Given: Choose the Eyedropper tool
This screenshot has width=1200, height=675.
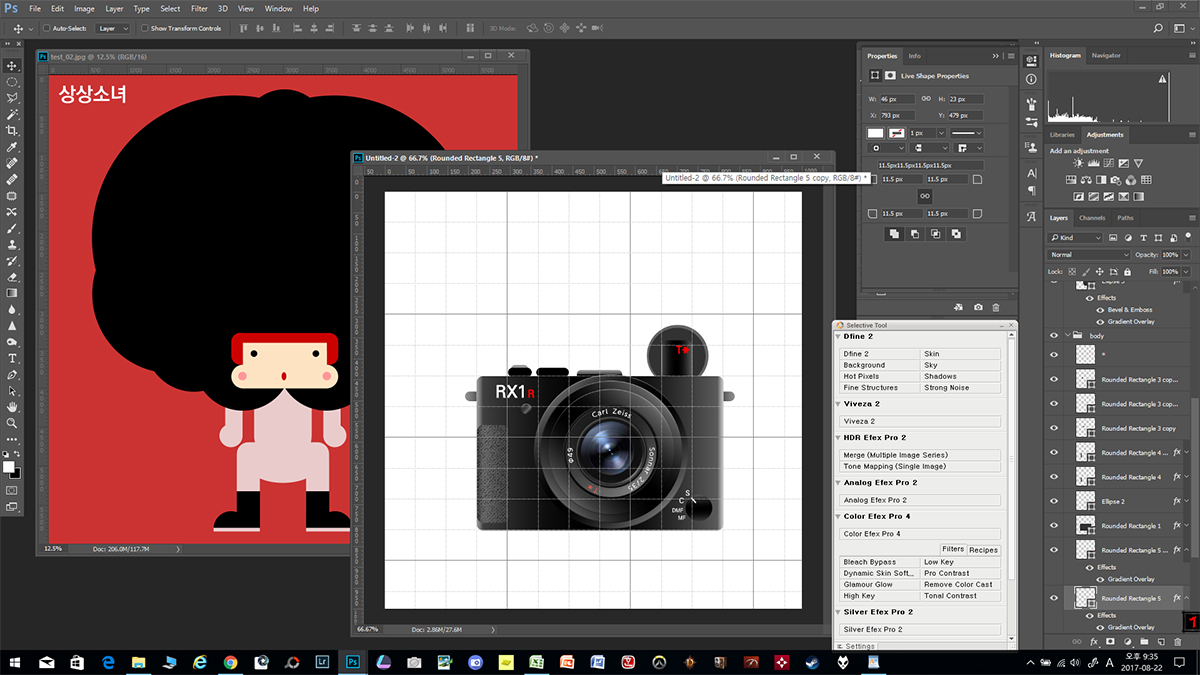Looking at the screenshot, I should (12, 147).
